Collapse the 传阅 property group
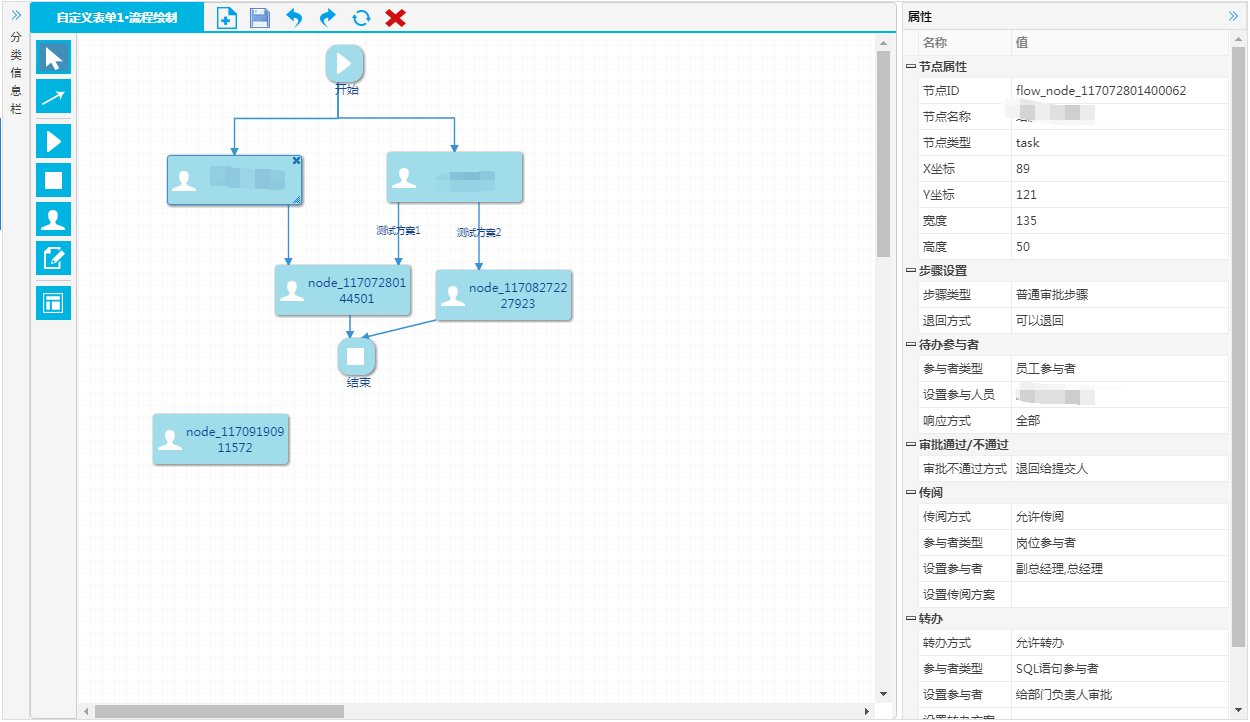The width and height of the screenshot is (1250, 722). coord(911,493)
